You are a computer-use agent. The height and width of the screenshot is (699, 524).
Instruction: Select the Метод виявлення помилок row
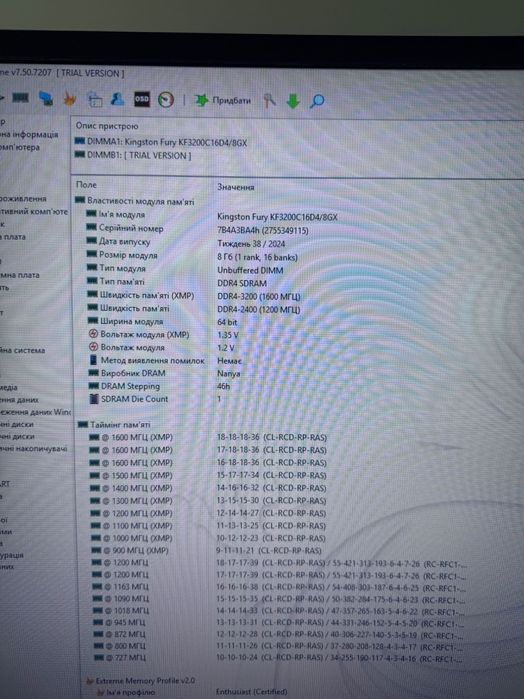(165, 360)
